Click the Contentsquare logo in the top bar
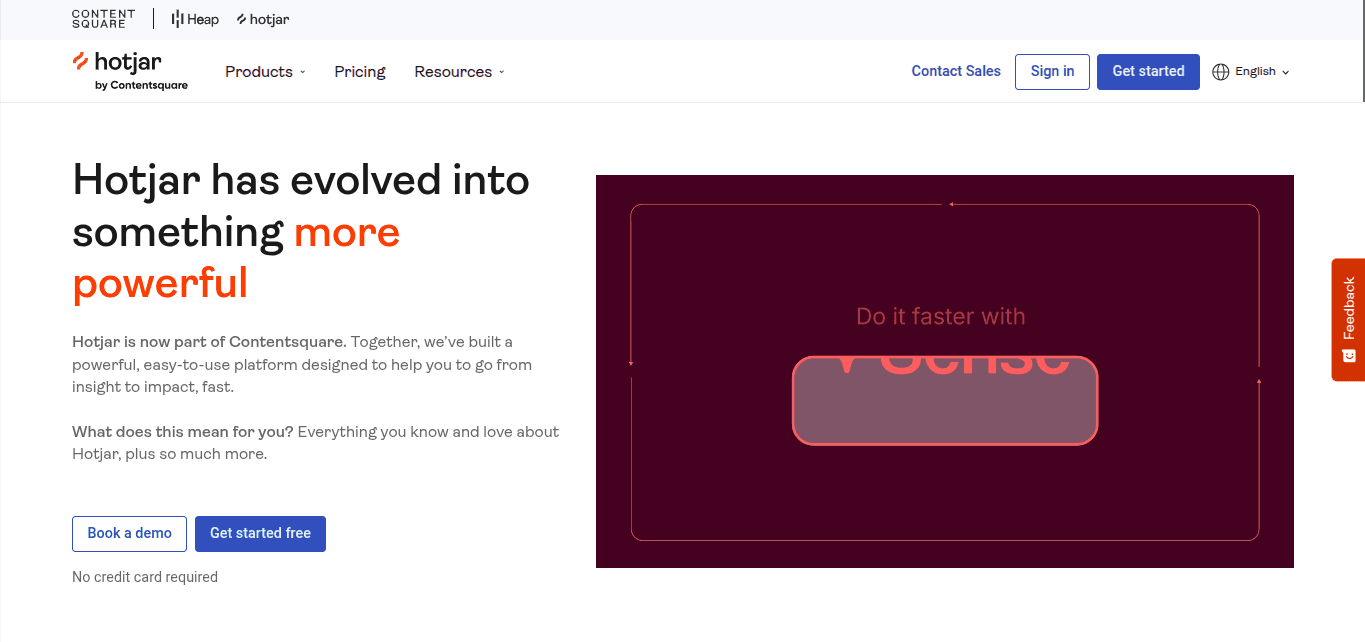Viewport: 1365px width, 642px height. 103,18
